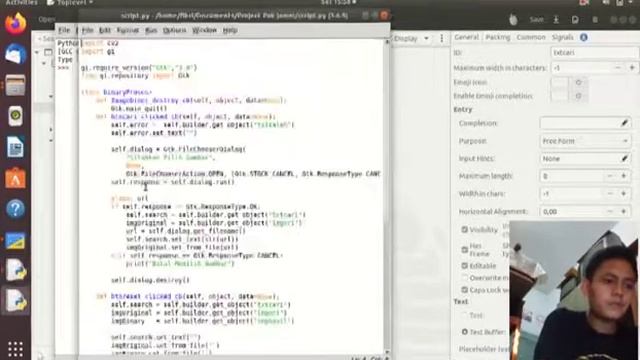Select the Text Buffer radio button
The width and height of the screenshot is (640, 360).
click(464, 332)
